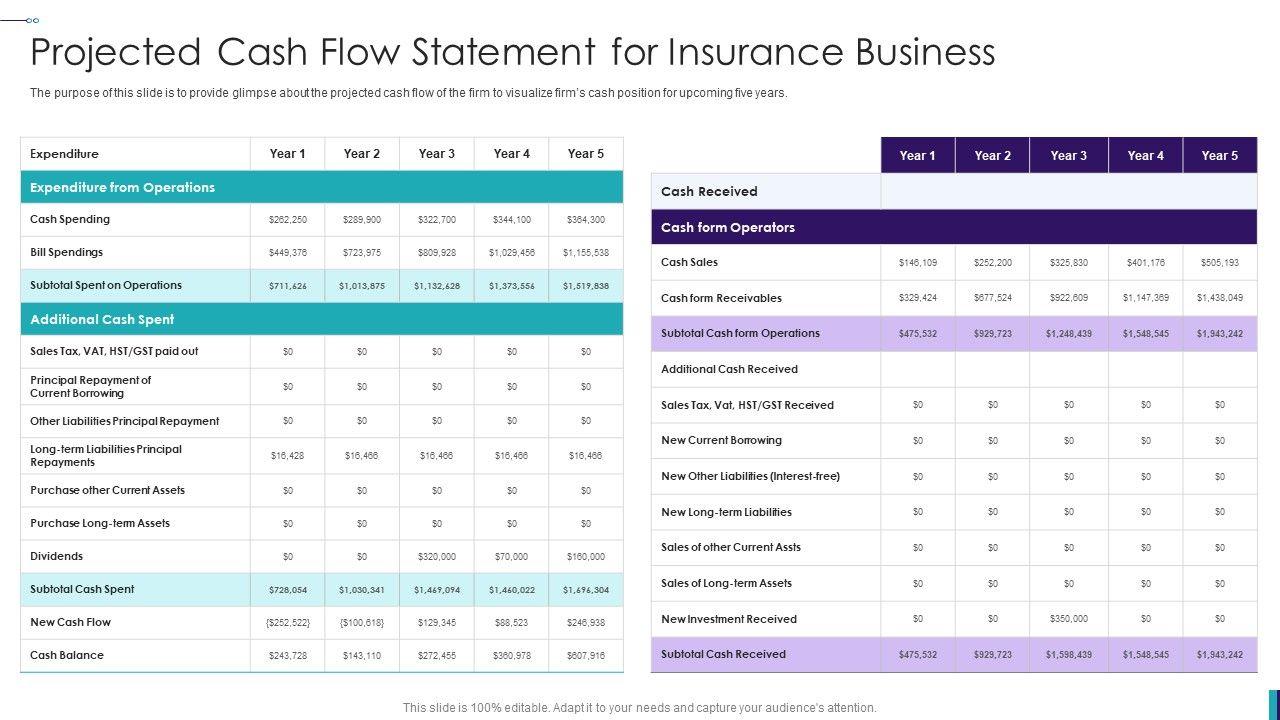
Task: Click Year 1 header in the Expenditure table
Action: tap(287, 154)
